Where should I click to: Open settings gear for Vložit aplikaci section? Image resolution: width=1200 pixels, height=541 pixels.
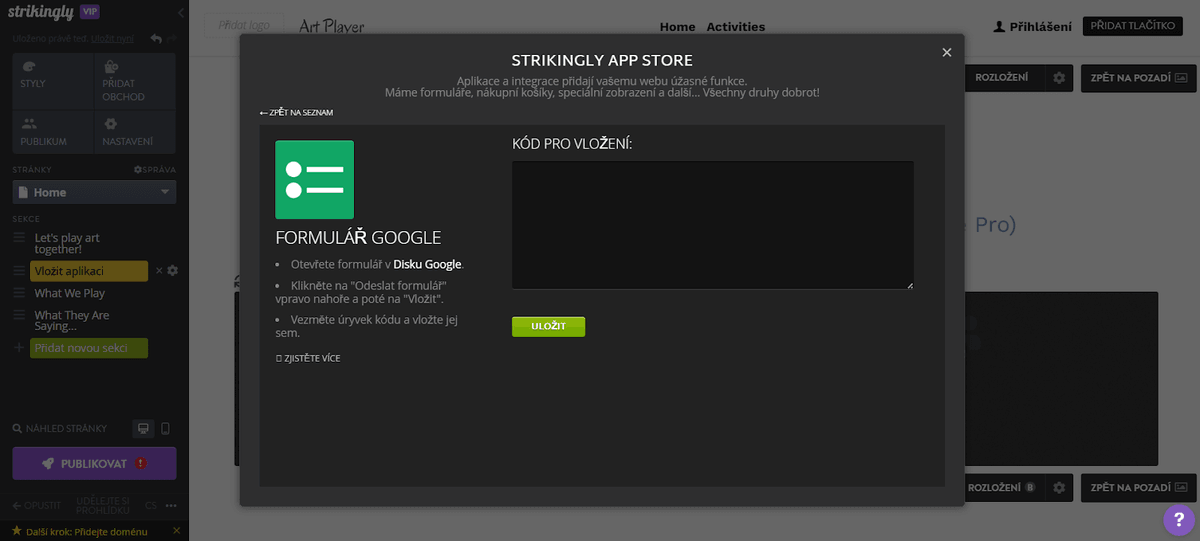coord(173,271)
